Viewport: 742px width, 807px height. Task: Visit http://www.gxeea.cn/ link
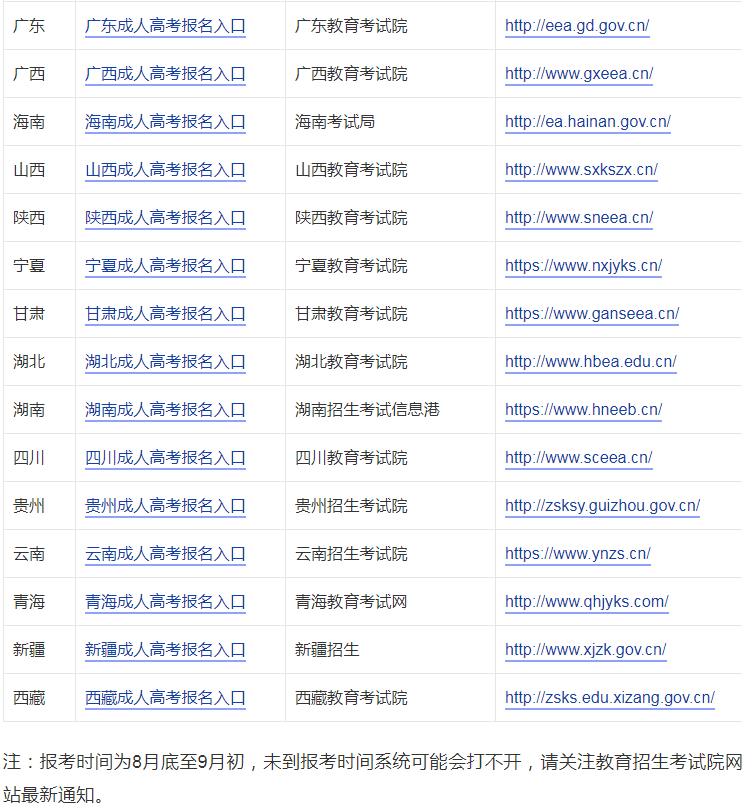pyautogui.click(x=579, y=74)
